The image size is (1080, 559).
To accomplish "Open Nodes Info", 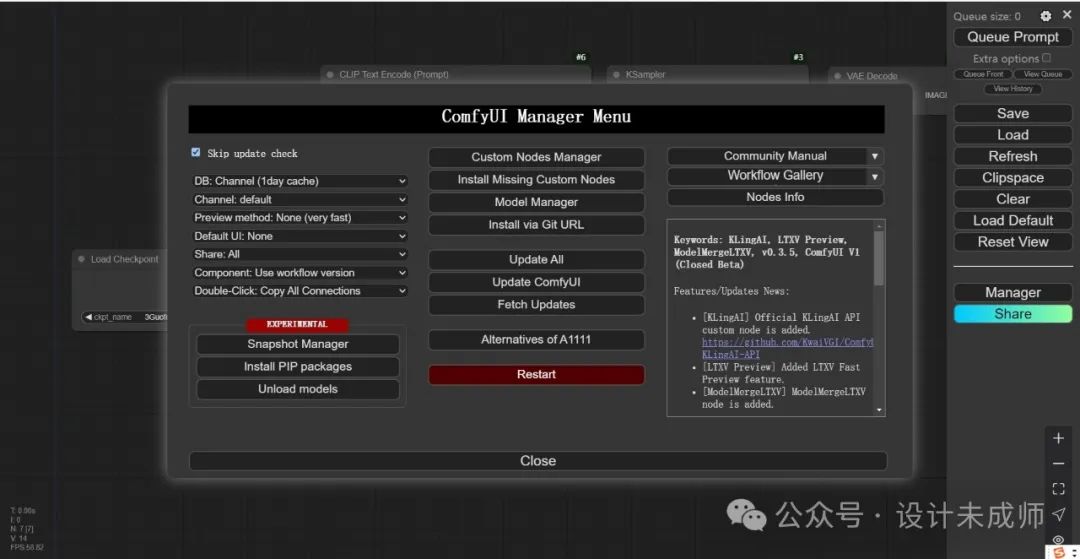I will tap(775, 197).
